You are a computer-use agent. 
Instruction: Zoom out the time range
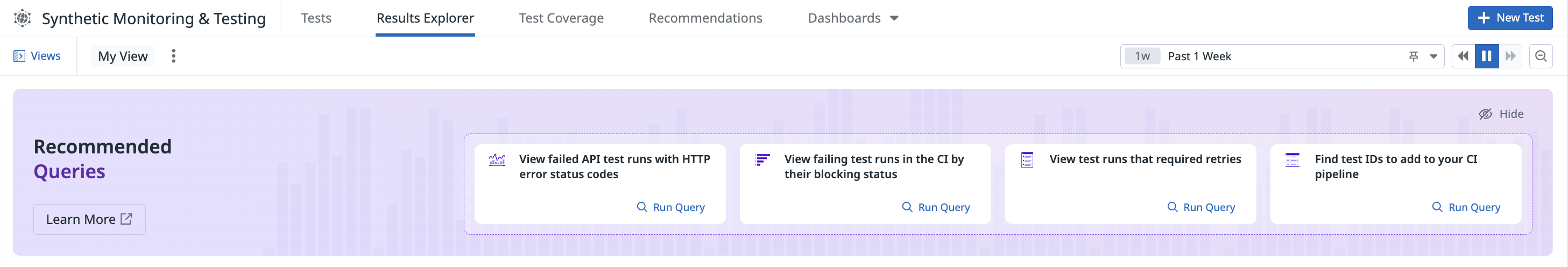(x=1541, y=56)
